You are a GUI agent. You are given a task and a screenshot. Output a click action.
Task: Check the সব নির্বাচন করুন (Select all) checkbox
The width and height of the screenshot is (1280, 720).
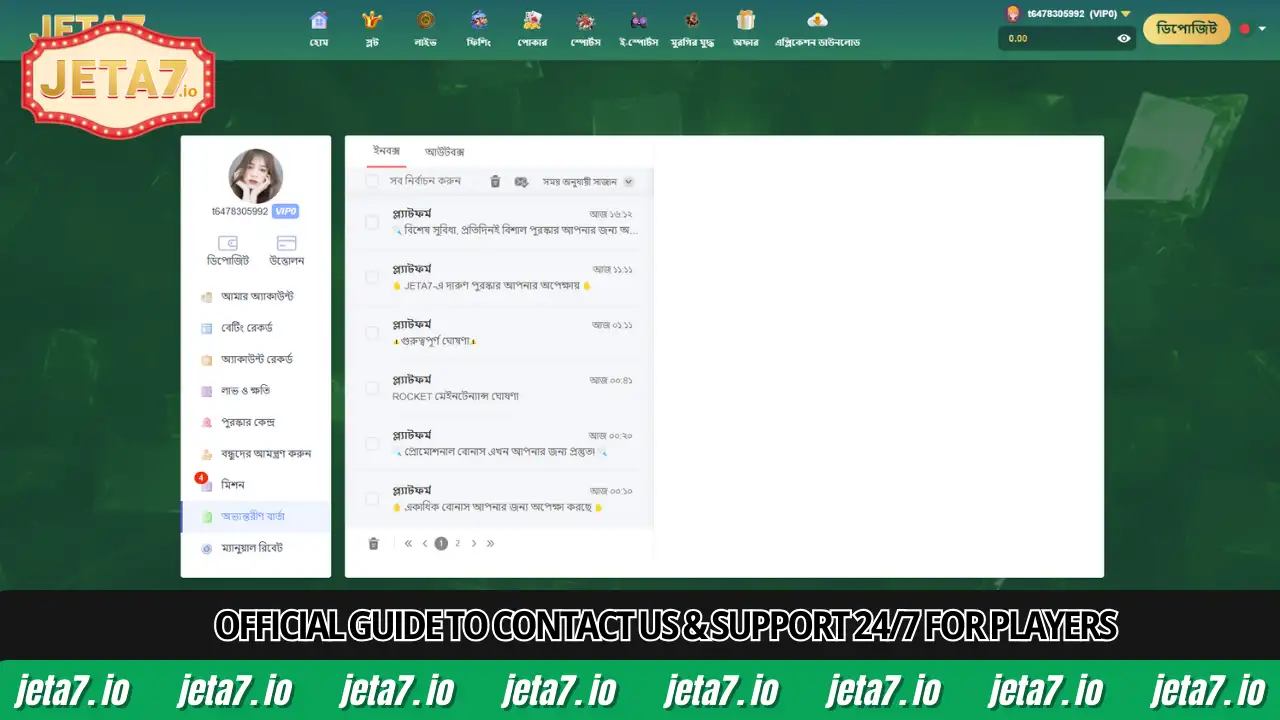tap(372, 181)
